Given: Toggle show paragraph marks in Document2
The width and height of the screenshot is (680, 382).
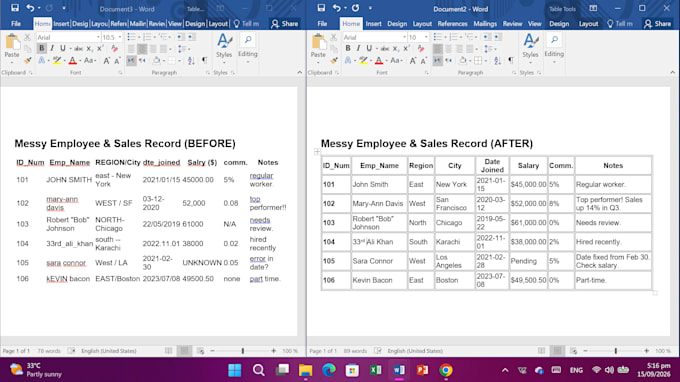Looking at the screenshot, I should (x=511, y=61).
